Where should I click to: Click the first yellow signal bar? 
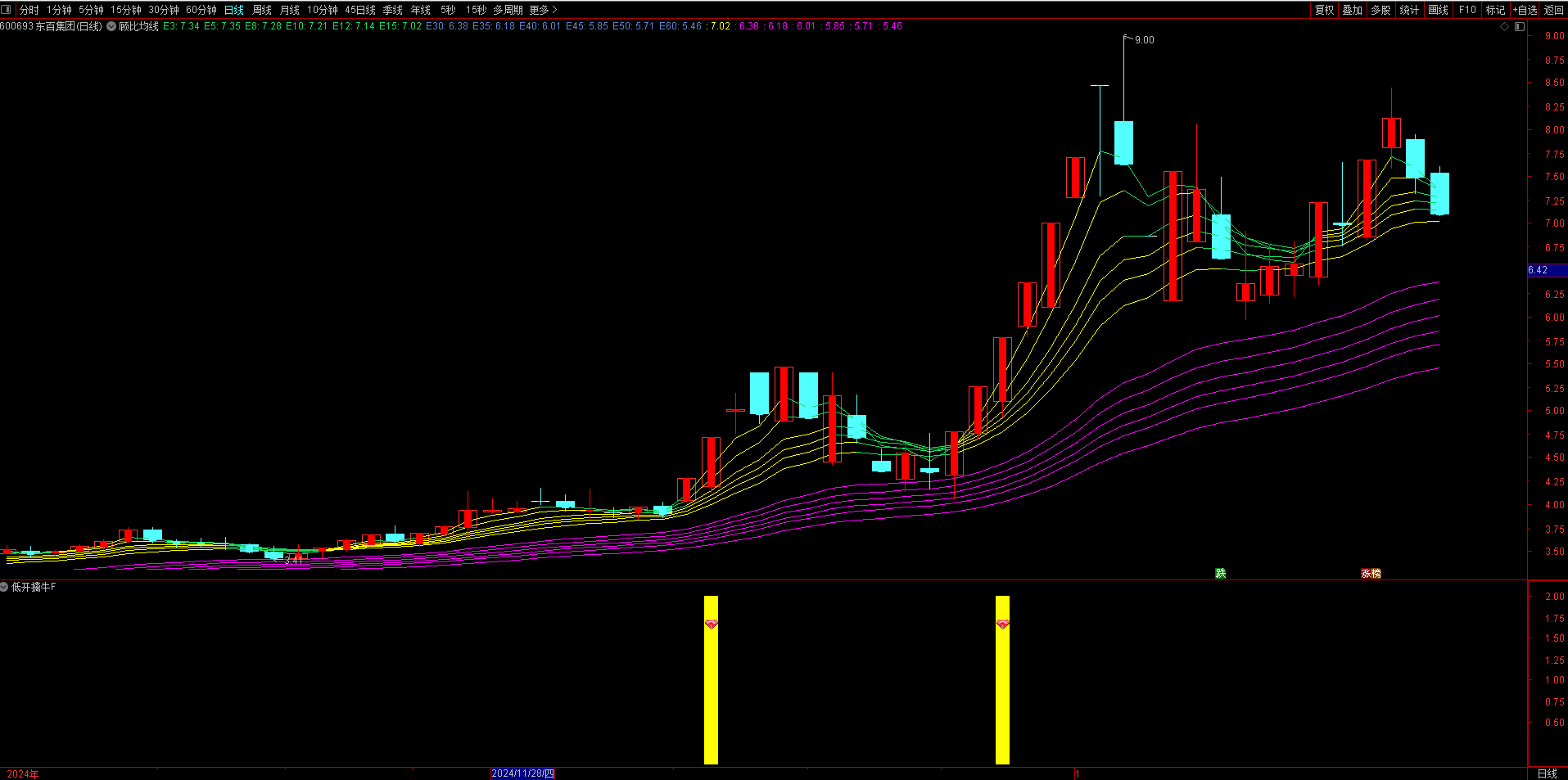[712, 680]
